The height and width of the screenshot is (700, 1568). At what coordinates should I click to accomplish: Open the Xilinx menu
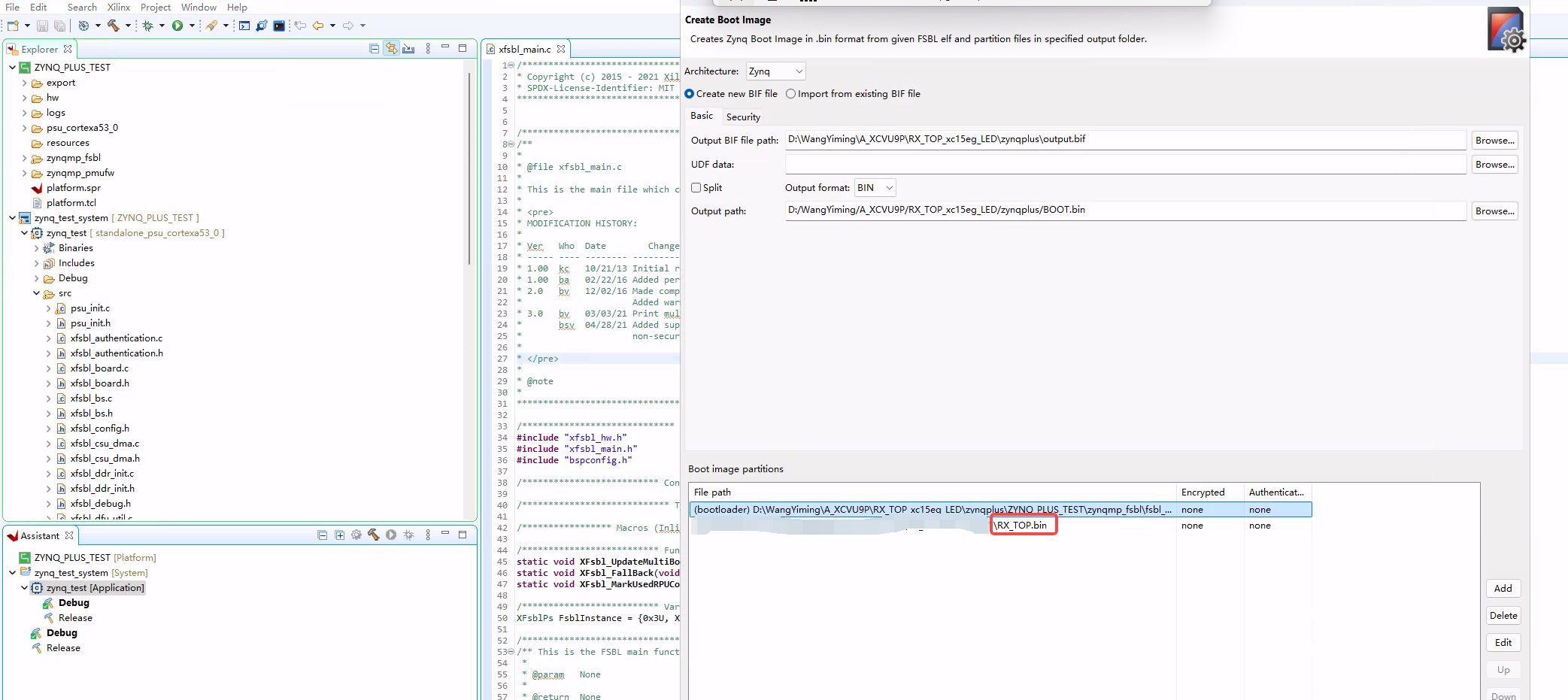click(x=119, y=7)
